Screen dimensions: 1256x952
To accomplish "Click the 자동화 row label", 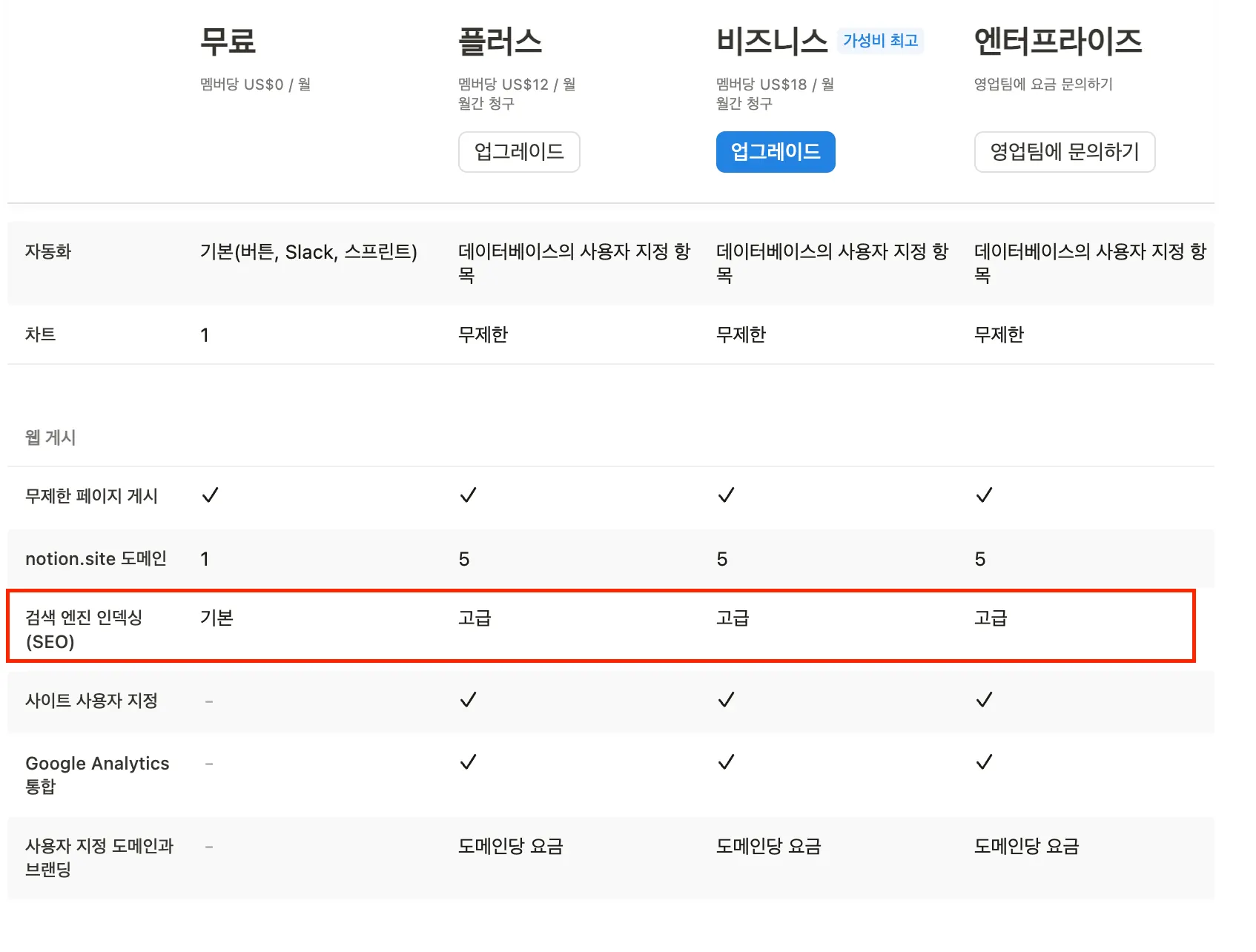I will point(48,251).
